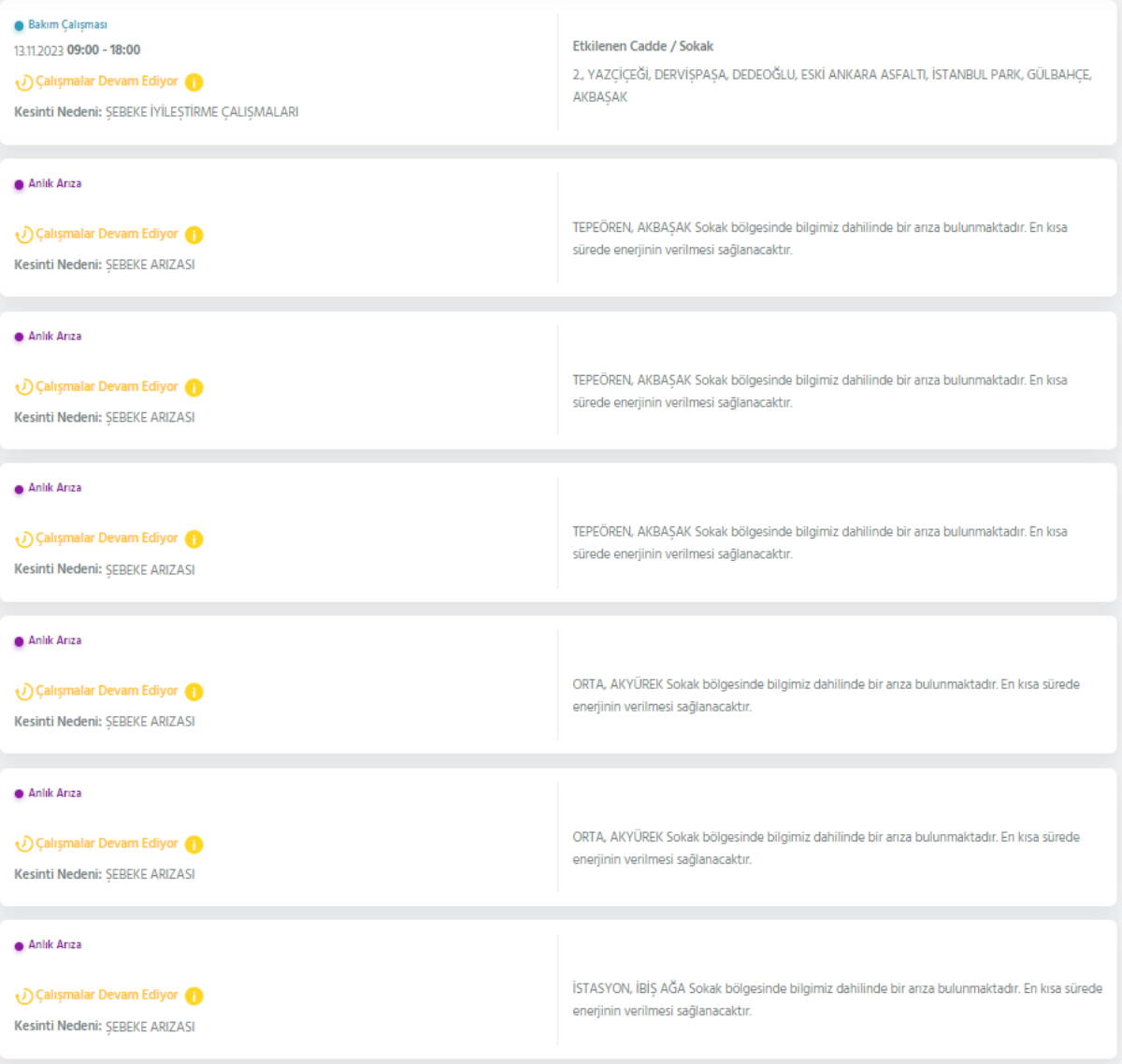Click info icon in the İSTASYON, İBİŞ AĞA card
Image resolution: width=1122 pixels, height=1064 pixels.
point(194,996)
